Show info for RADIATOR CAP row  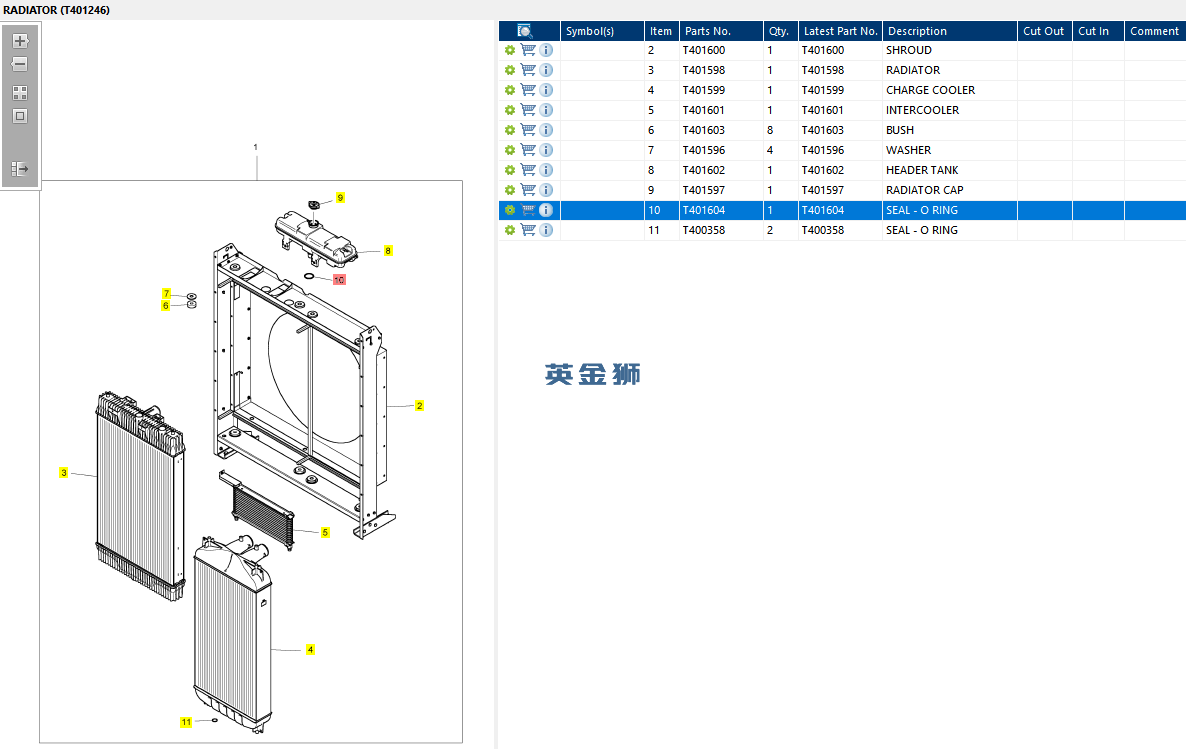[546, 190]
